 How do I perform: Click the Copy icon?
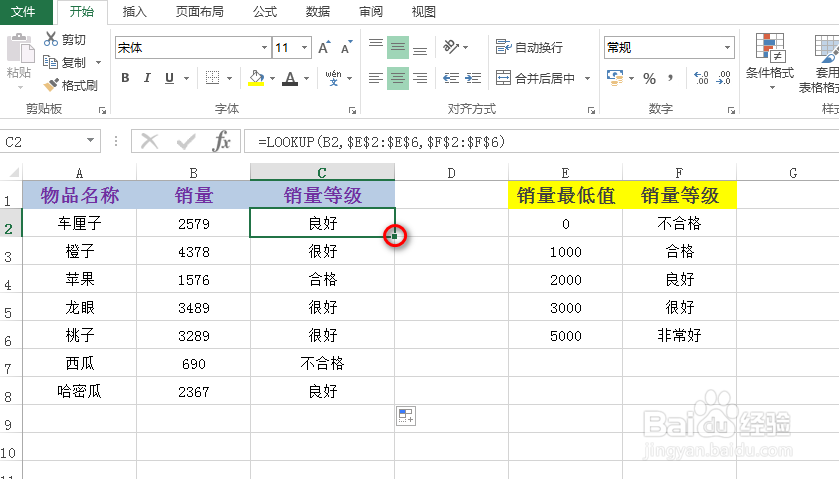[x=50, y=62]
